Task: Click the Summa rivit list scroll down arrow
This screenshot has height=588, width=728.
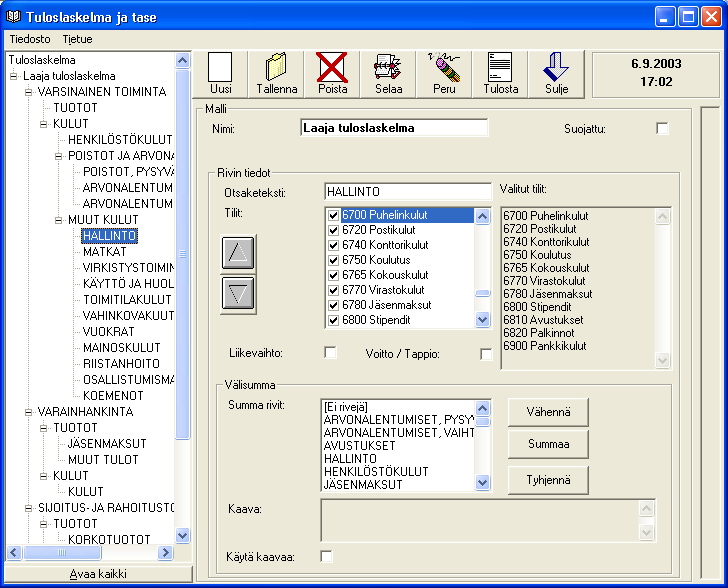Action: tap(482, 483)
